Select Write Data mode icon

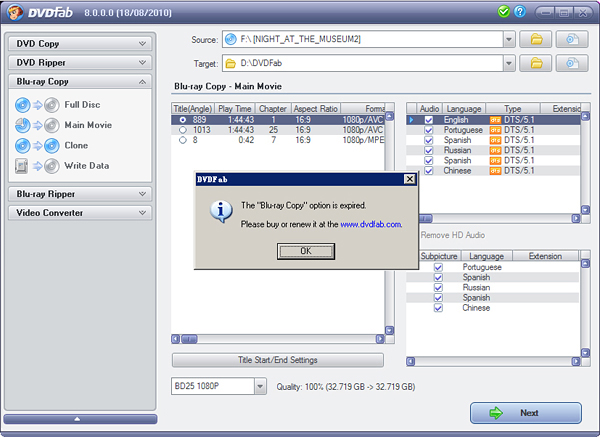(x=37, y=166)
